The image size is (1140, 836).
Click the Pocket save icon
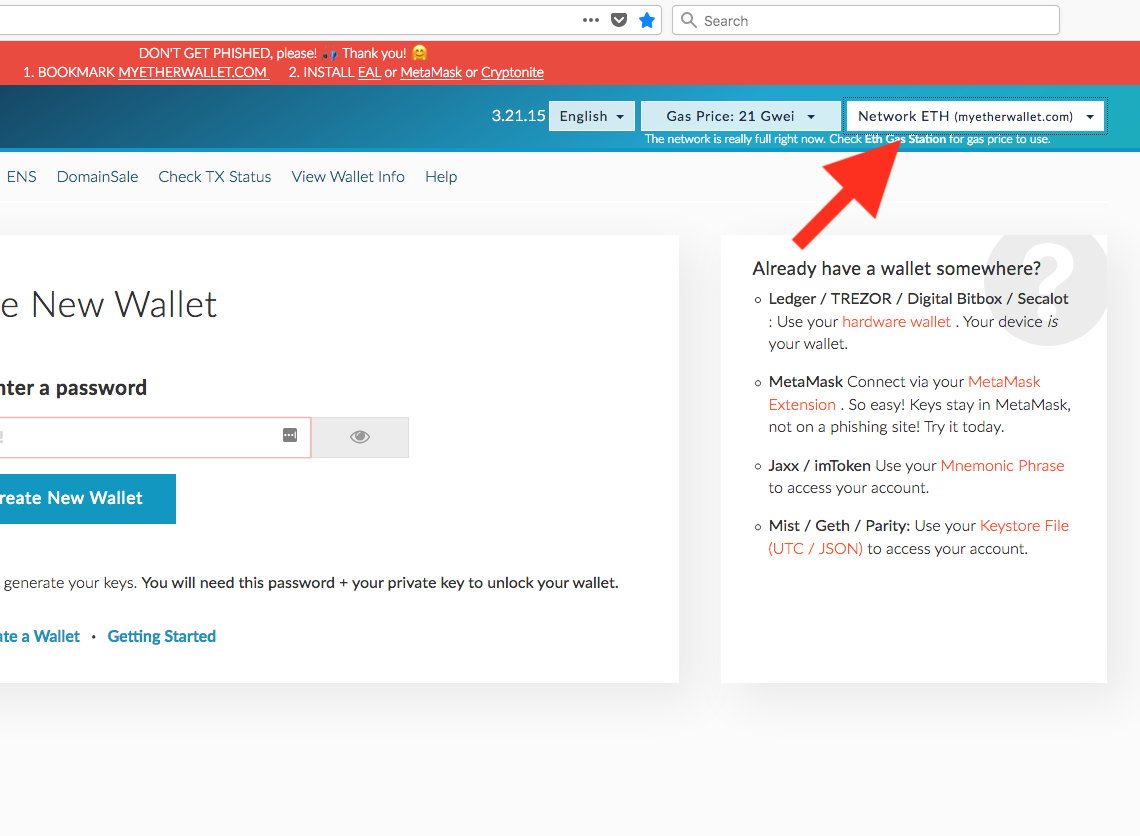pos(619,20)
